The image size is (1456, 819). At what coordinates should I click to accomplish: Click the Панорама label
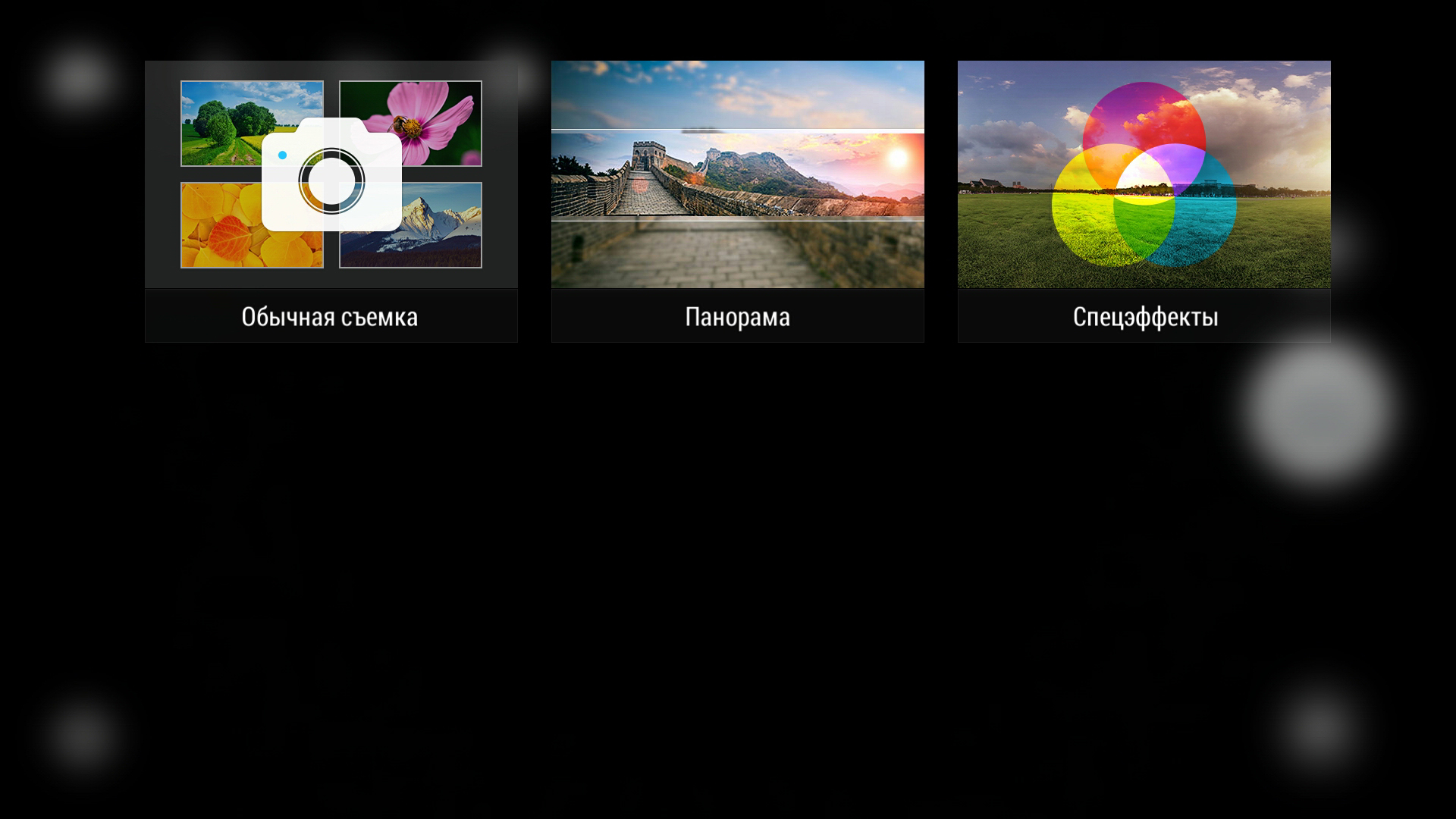[x=738, y=317]
